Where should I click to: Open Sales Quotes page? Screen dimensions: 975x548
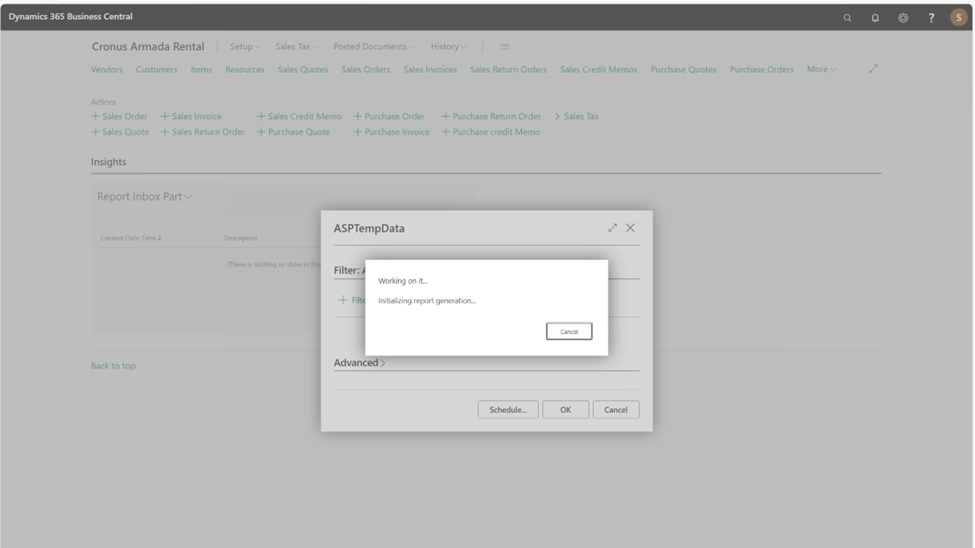pyautogui.click(x=303, y=70)
